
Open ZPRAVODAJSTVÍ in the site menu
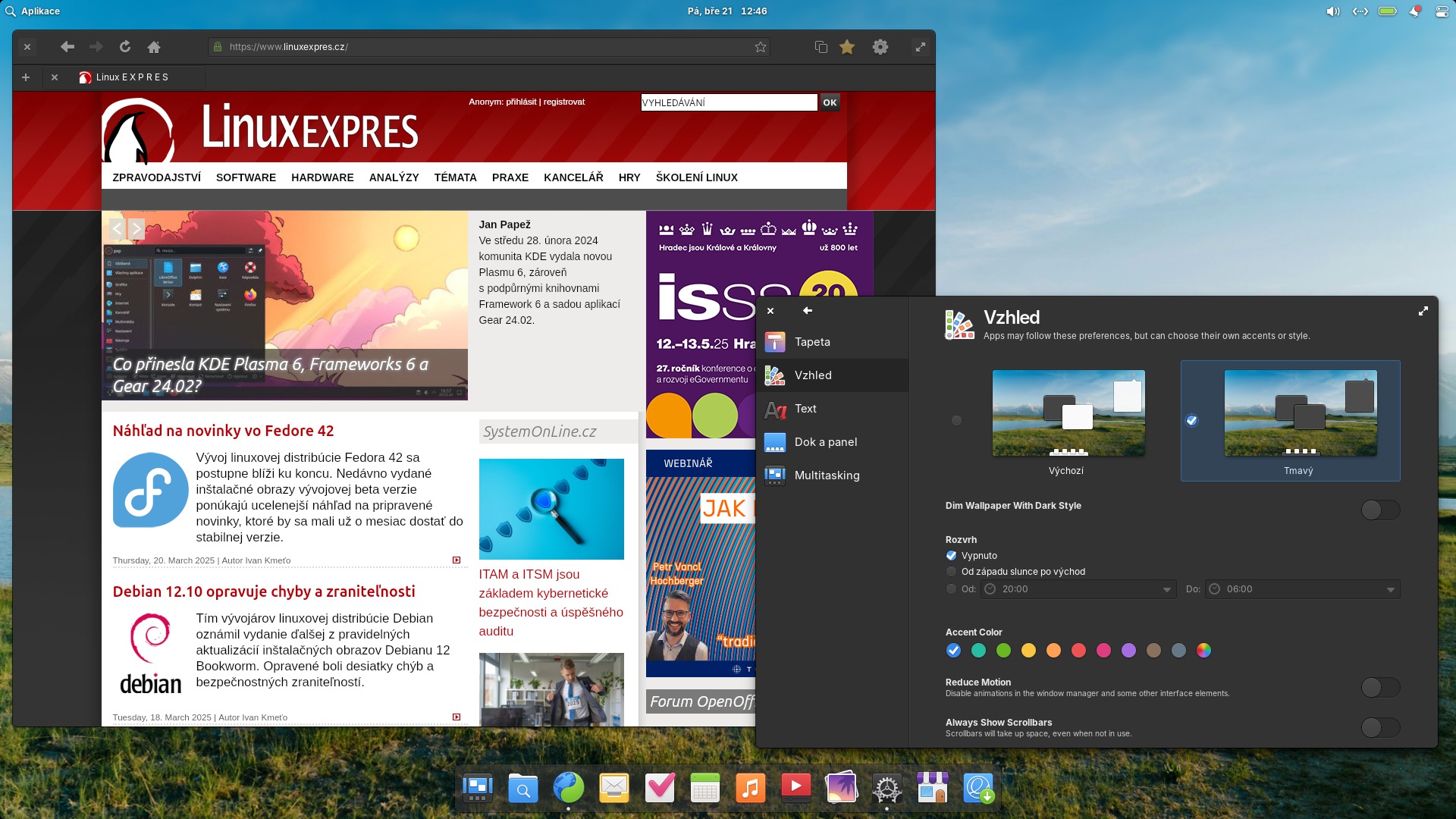156,177
